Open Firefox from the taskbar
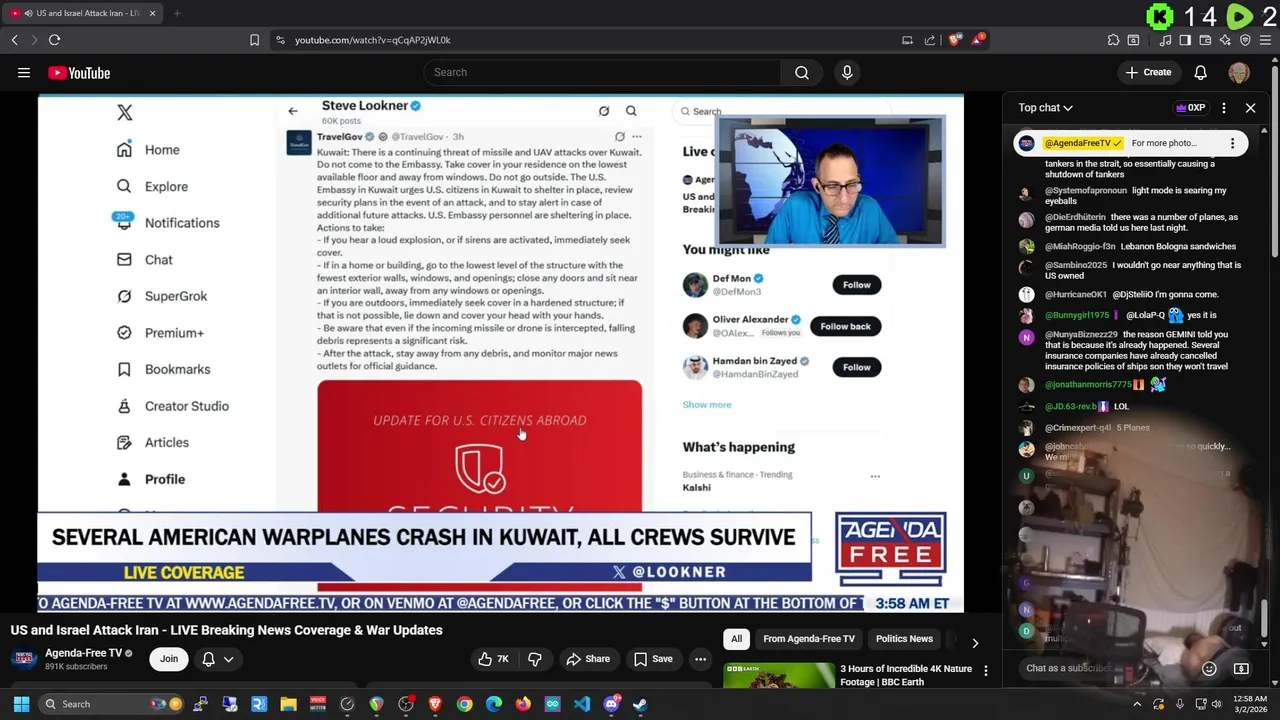This screenshot has width=1280, height=720. [x=523, y=704]
